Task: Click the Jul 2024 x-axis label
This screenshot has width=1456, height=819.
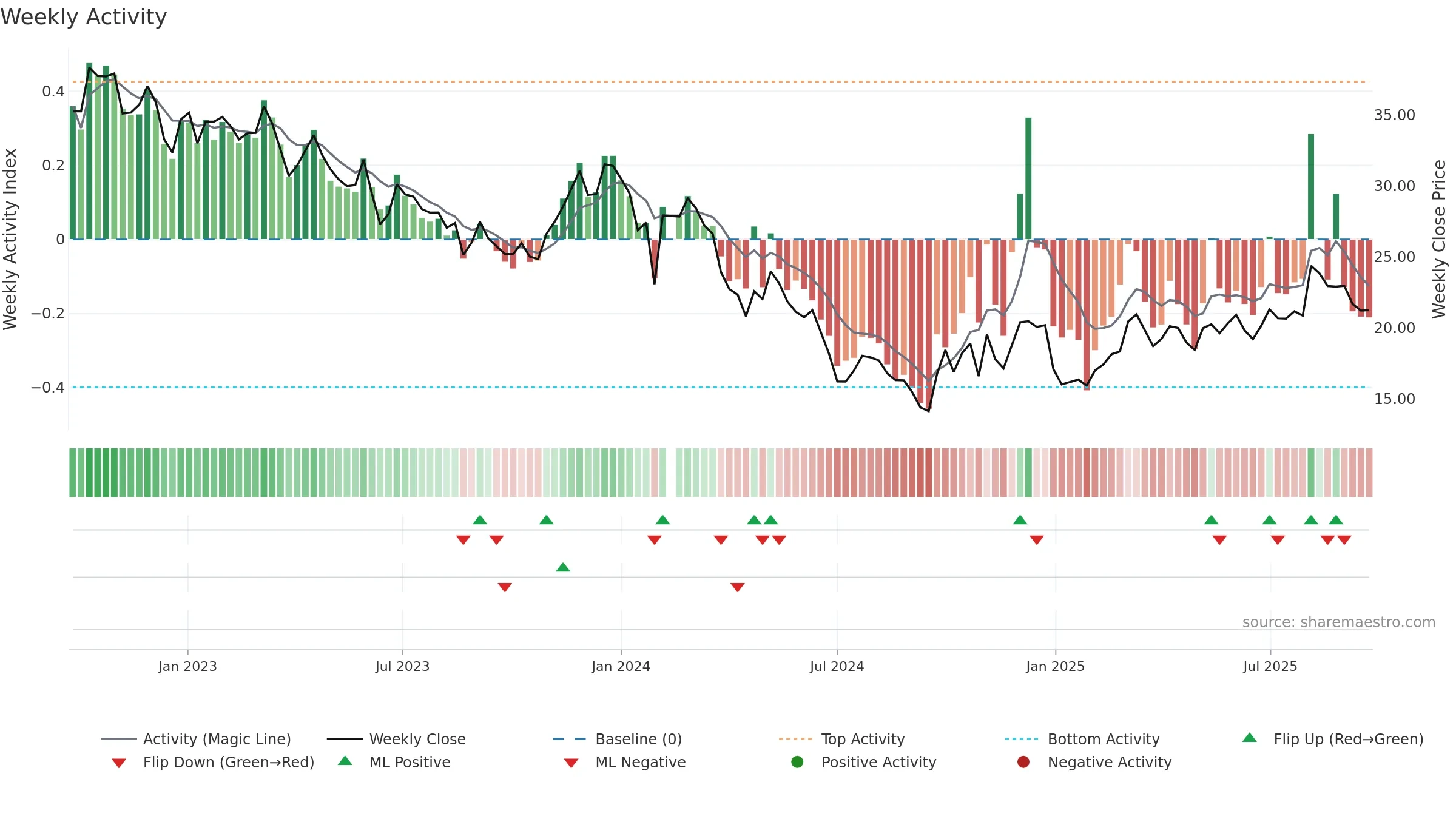Action: tap(837, 666)
